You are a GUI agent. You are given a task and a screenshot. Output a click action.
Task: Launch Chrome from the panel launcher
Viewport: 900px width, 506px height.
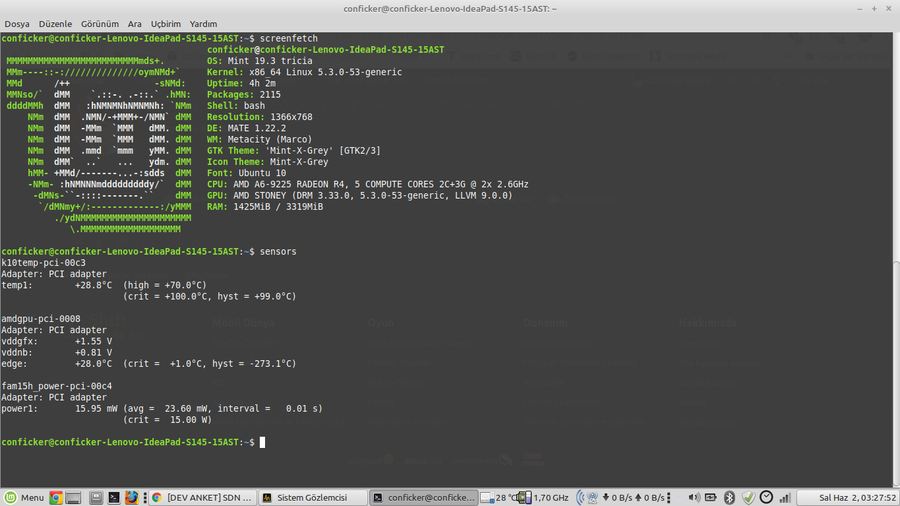[x=56, y=497]
